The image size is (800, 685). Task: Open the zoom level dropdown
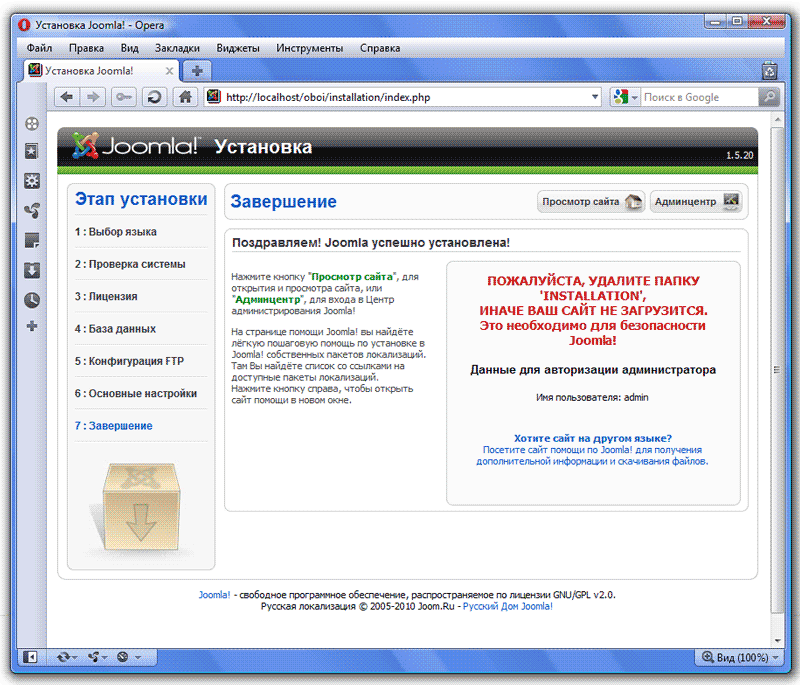pos(741,657)
